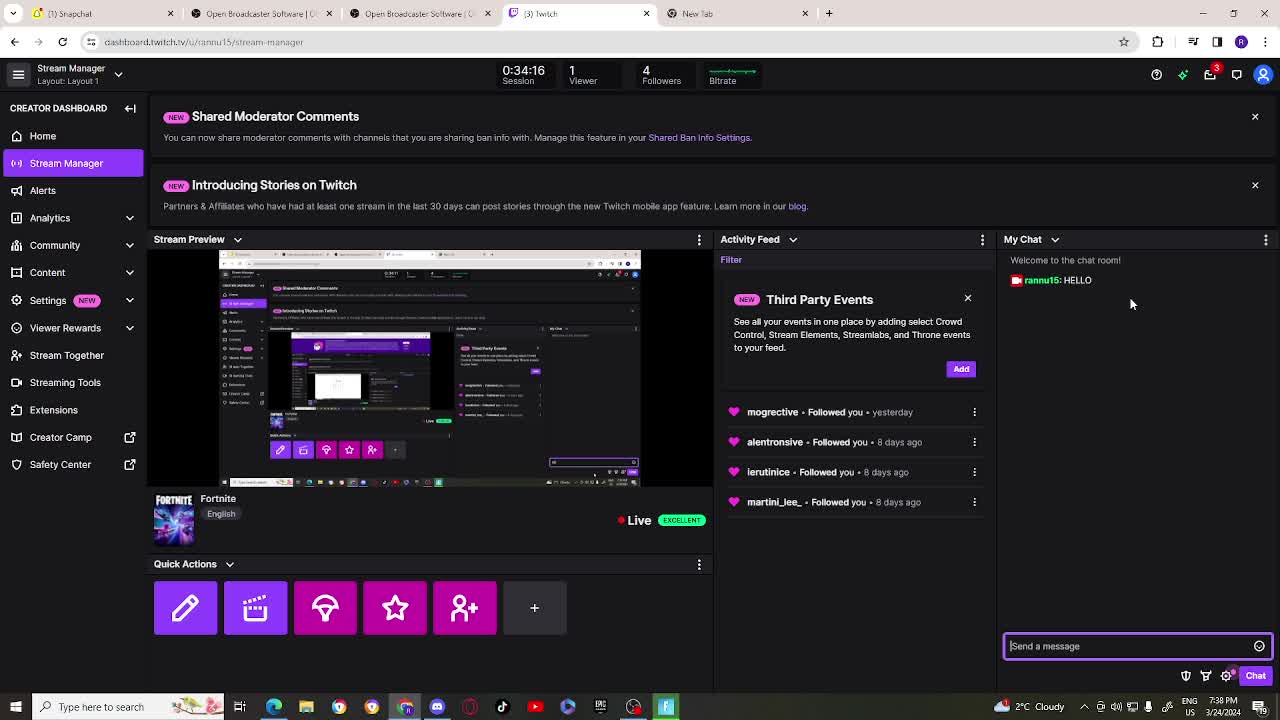Expand the Analytics sidebar section
The width and height of the screenshot is (1280, 720).
pyautogui.click(x=129, y=218)
